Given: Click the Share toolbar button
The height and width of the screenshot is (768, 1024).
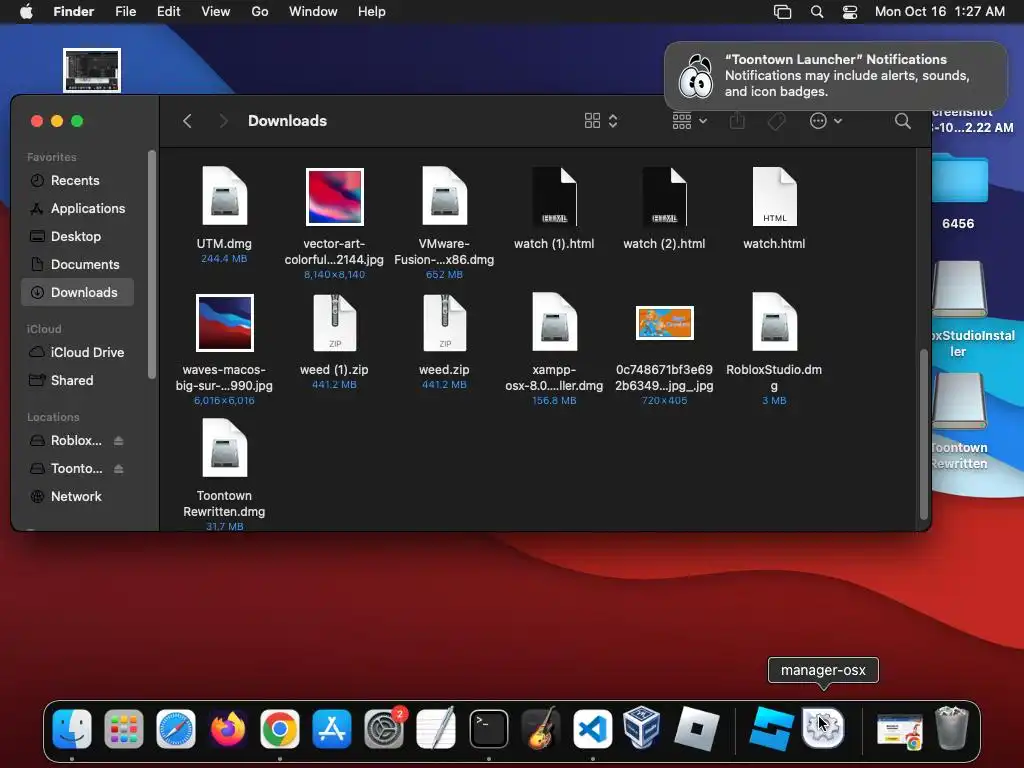Looking at the screenshot, I should point(737,121).
